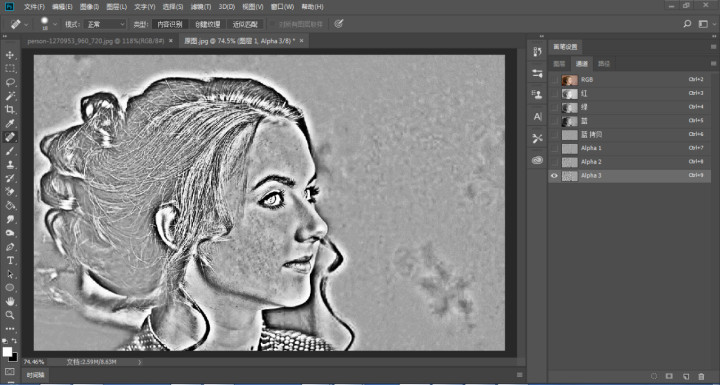The height and width of the screenshot is (385, 720).
Task: Select 近似匹配 type button
Action: click(245, 24)
